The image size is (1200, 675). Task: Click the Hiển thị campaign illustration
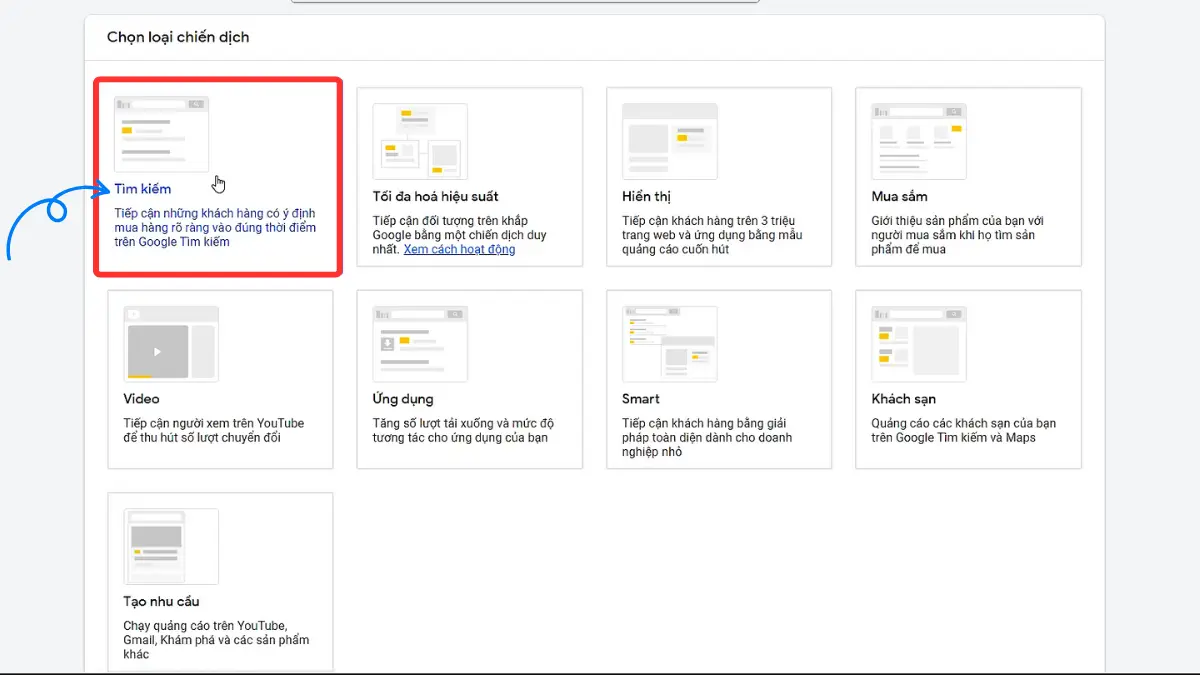point(669,141)
